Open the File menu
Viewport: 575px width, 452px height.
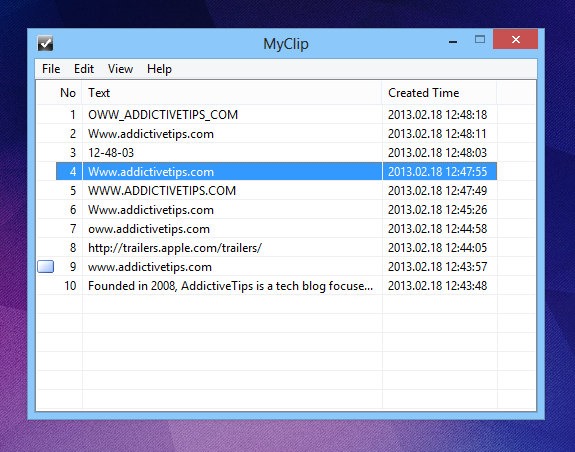pos(51,69)
